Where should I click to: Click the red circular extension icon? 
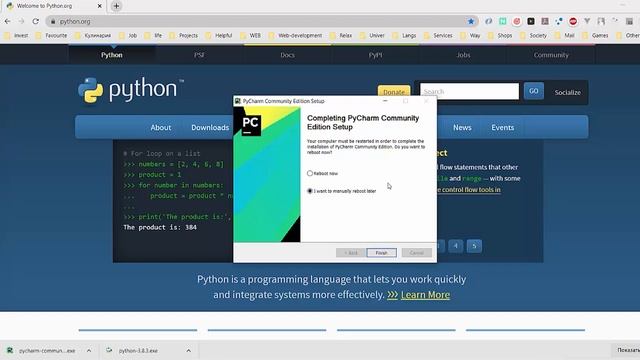tap(517, 21)
